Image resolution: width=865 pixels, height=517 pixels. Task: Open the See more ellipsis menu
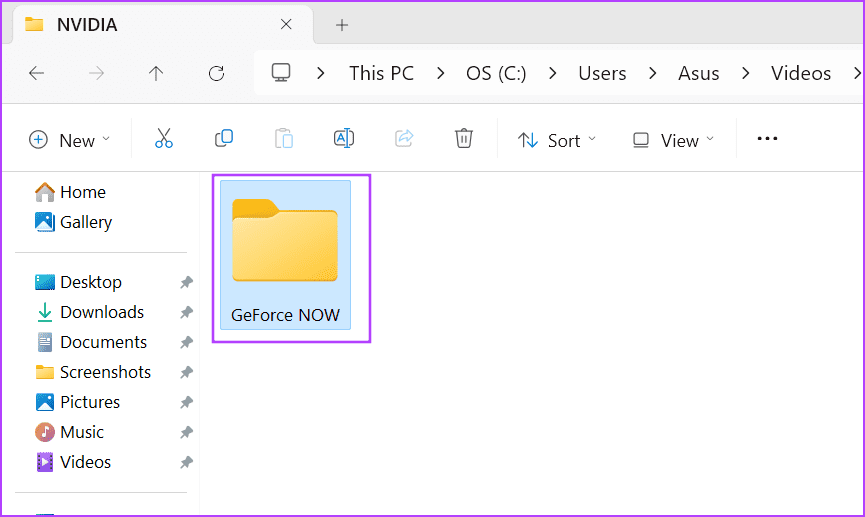click(x=767, y=138)
